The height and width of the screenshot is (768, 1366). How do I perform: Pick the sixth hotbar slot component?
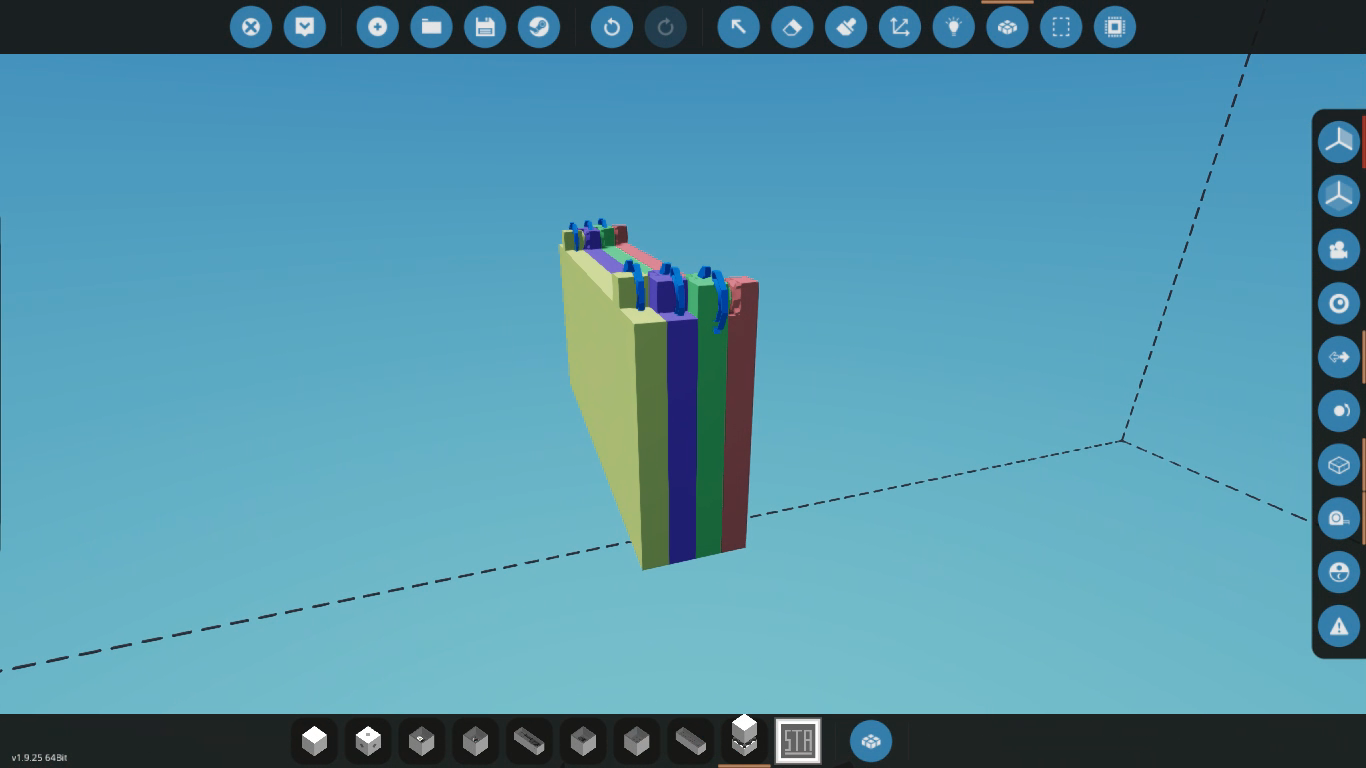click(583, 741)
